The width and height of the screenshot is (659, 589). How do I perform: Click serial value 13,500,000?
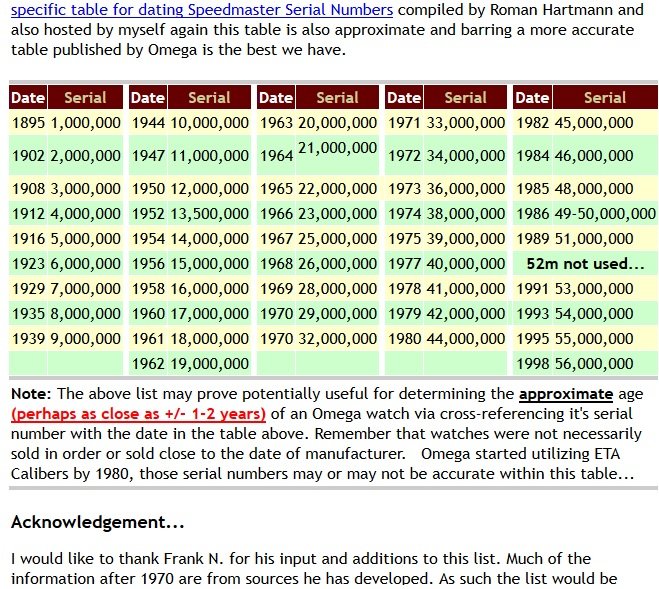209,214
